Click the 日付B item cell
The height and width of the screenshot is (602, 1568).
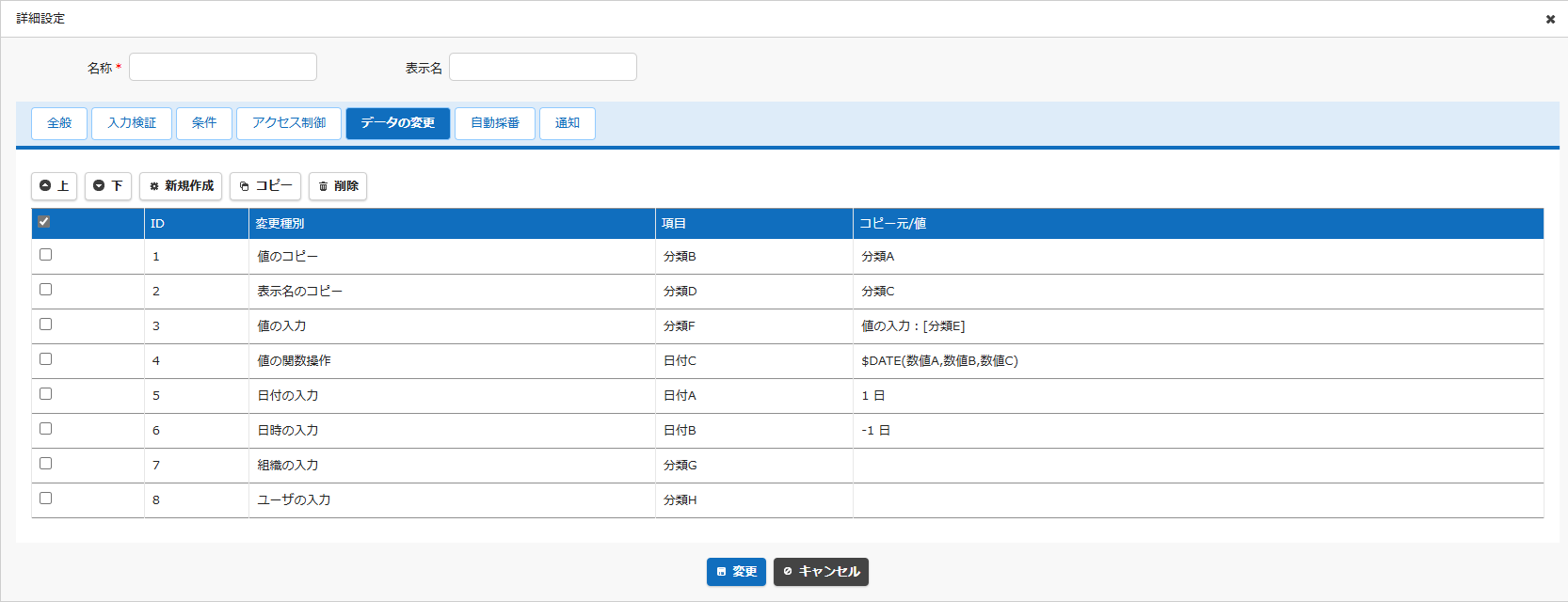[x=754, y=431]
